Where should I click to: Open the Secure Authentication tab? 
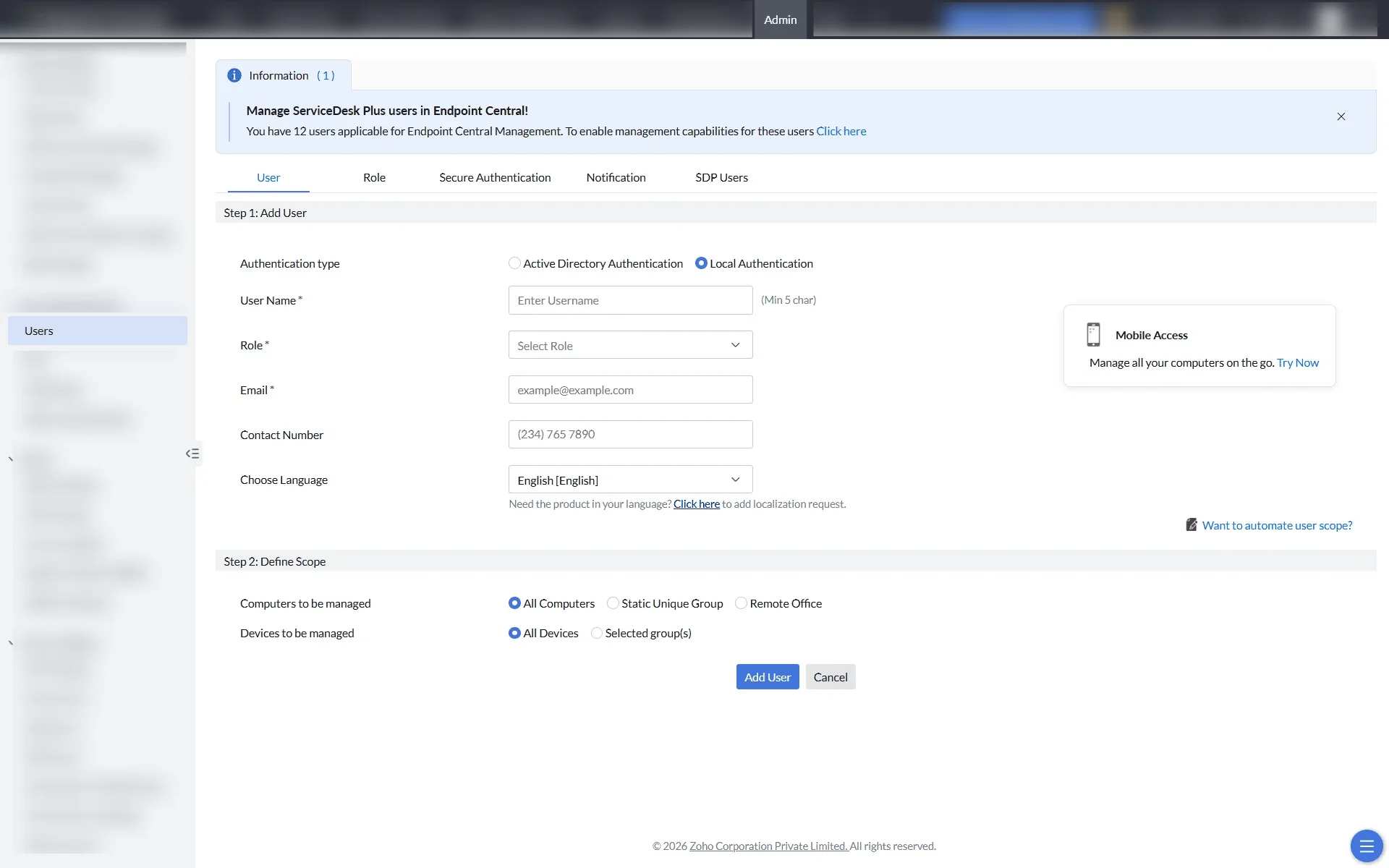click(x=495, y=177)
